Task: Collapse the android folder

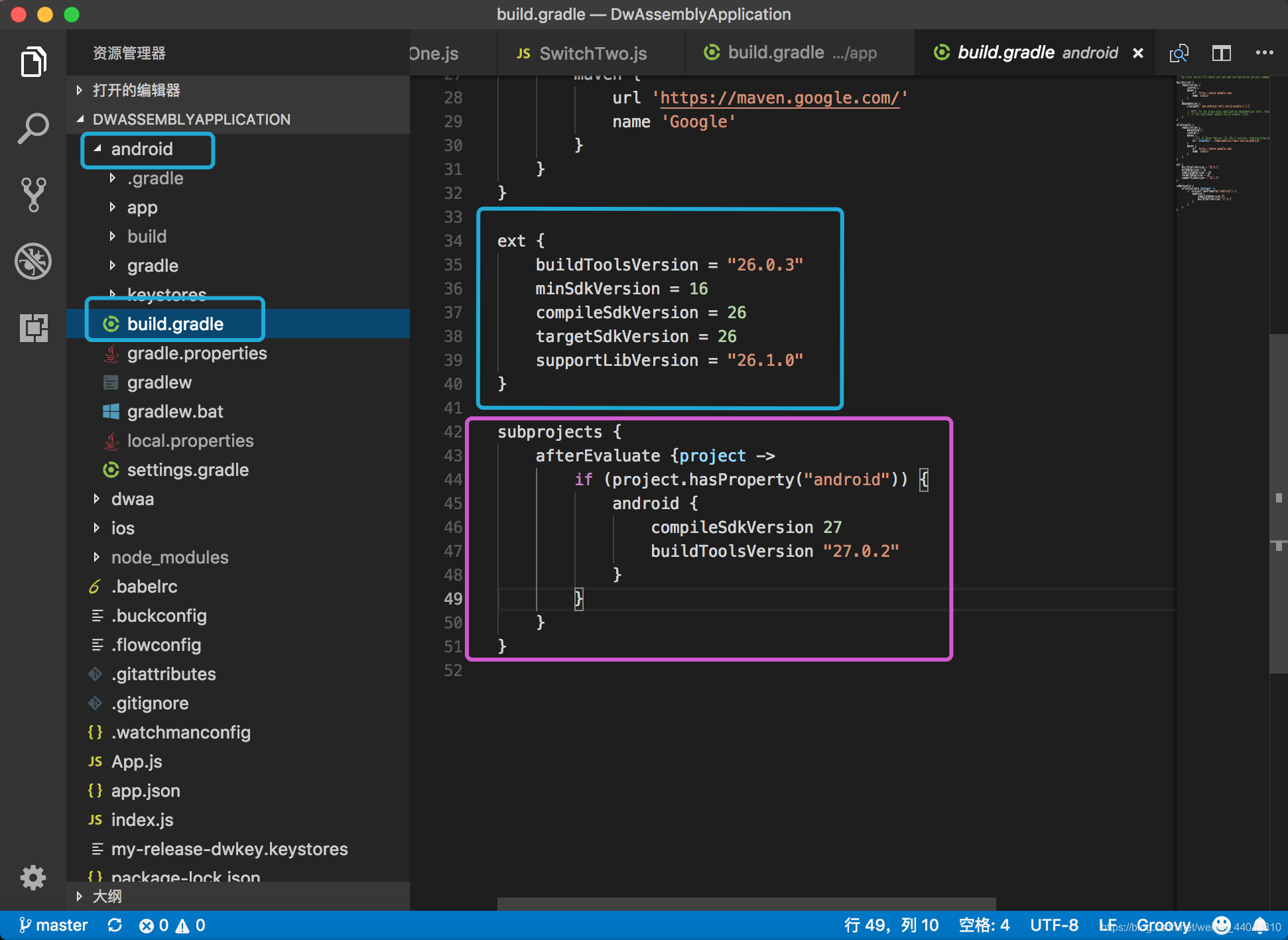Action: pyautogui.click(x=238, y=148)
